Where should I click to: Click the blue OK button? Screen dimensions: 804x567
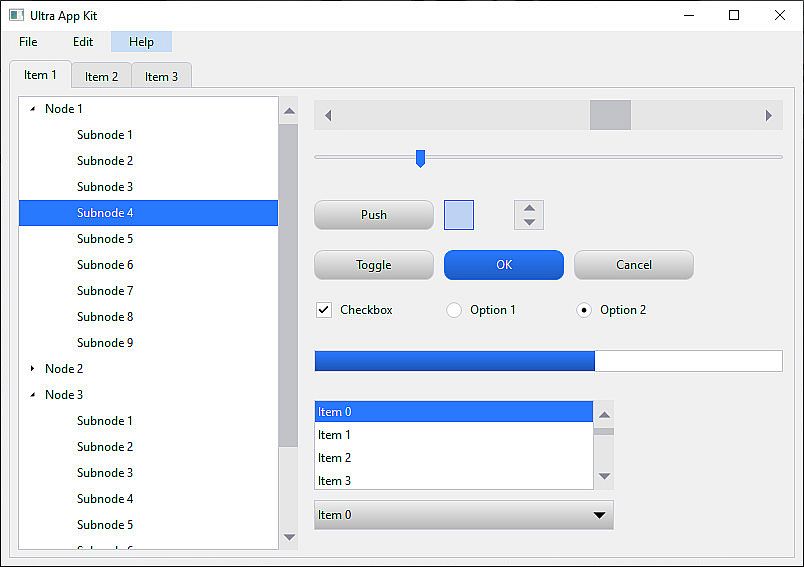pyautogui.click(x=503, y=265)
